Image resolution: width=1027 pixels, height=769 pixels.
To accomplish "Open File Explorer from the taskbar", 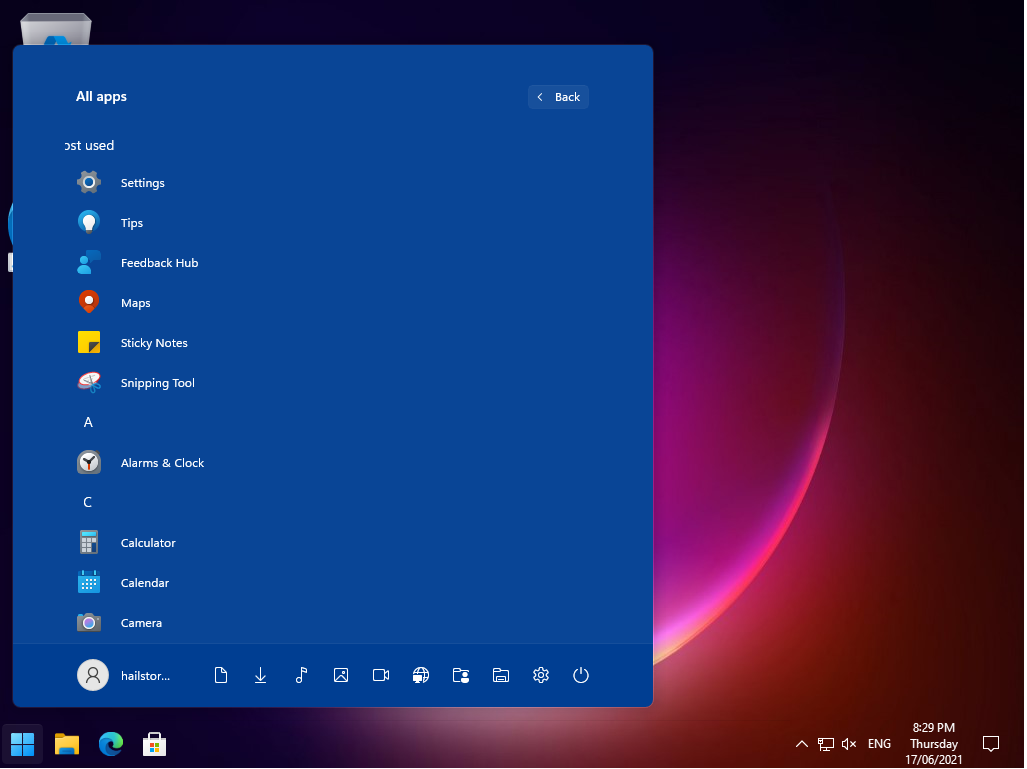I will point(67,744).
